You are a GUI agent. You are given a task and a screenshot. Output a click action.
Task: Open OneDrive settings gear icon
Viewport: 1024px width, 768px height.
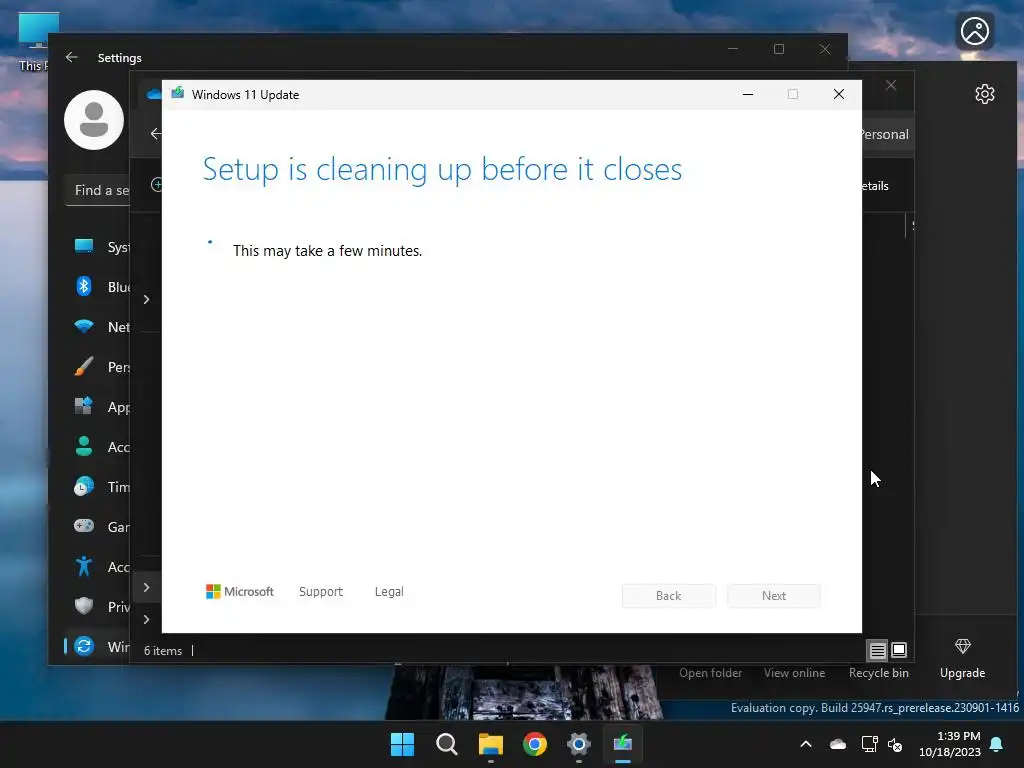tap(984, 94)
